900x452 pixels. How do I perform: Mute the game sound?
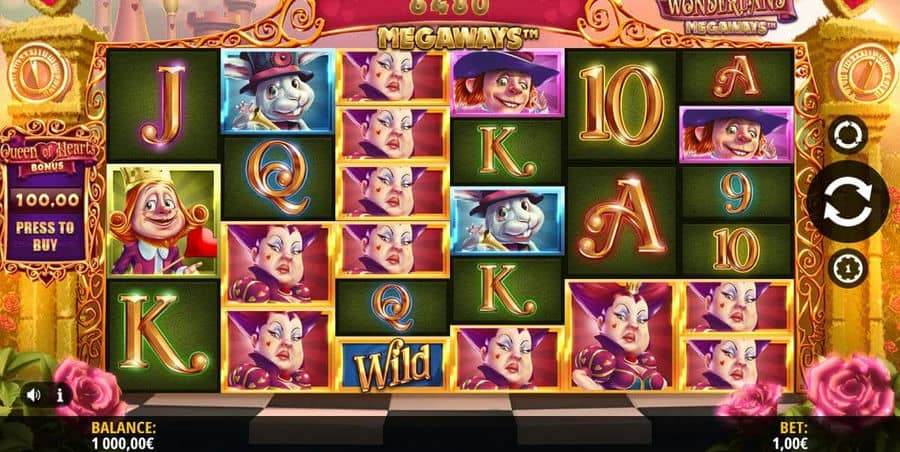34,395
